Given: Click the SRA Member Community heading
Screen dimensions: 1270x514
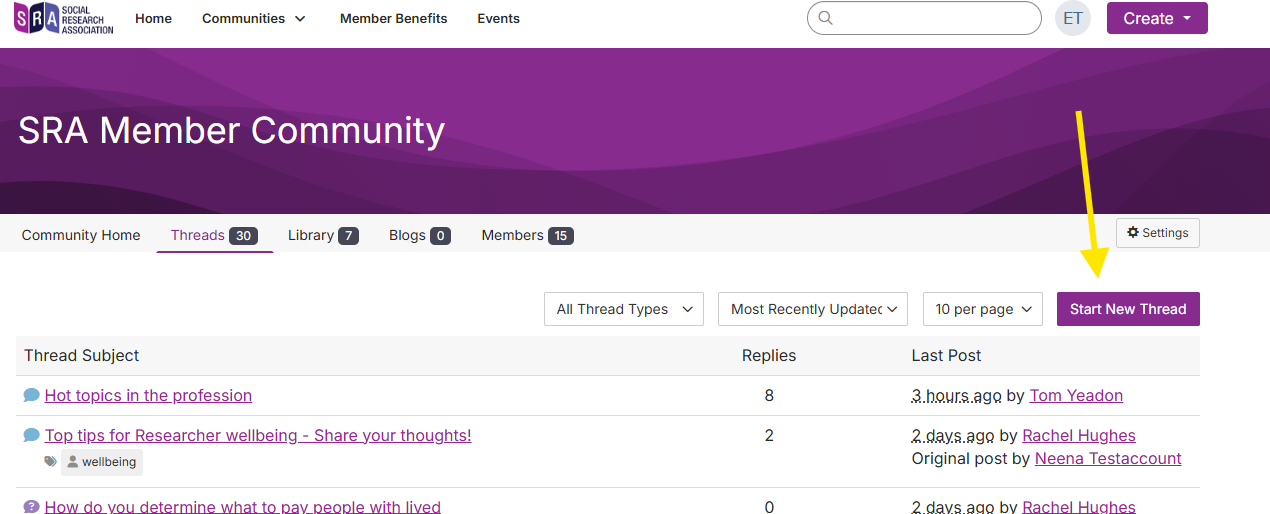Looking at the screenshot, I should (x=231, y=130).
